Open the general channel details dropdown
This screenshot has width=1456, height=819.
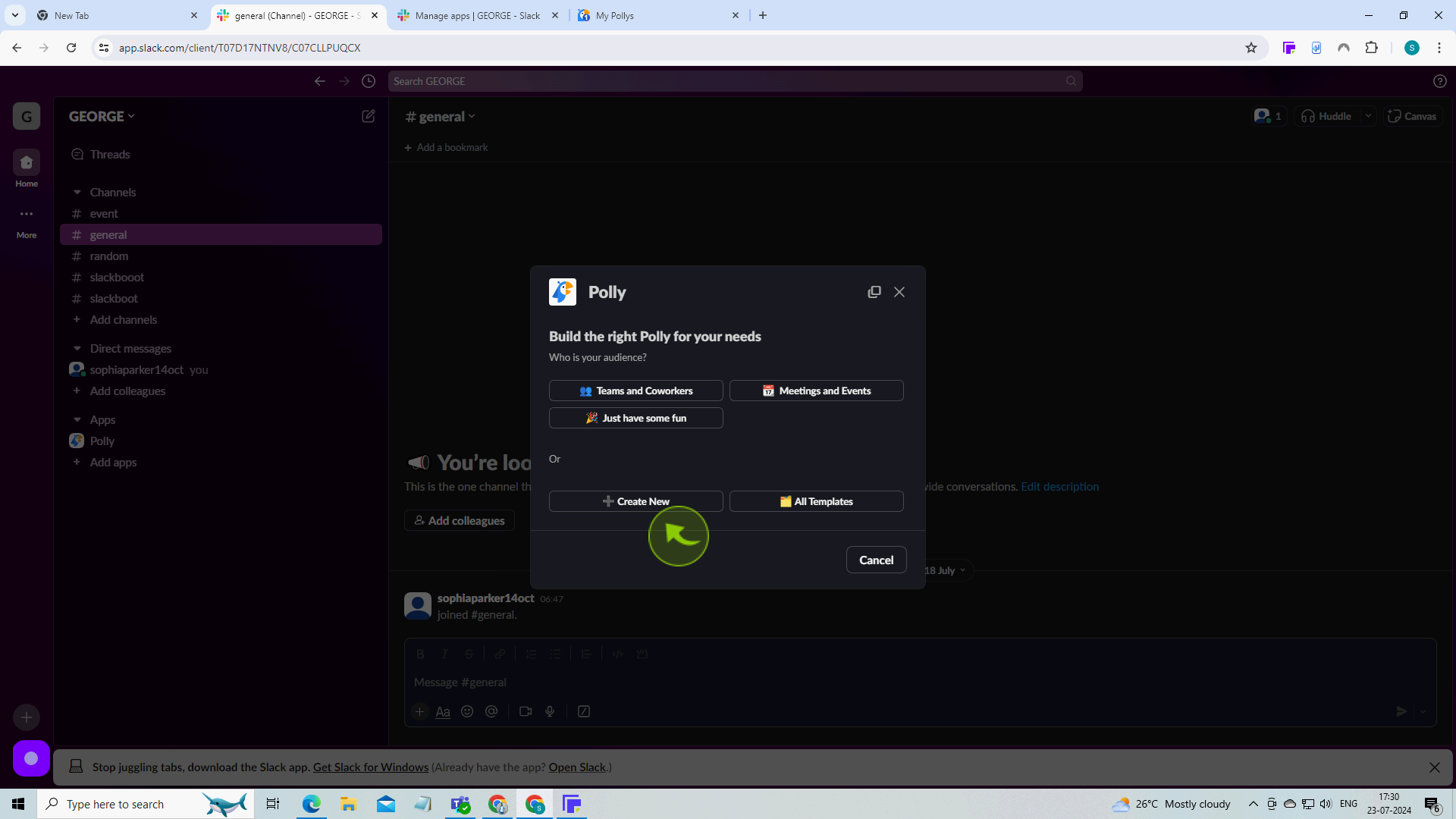pyautogui.click(x=441, y=116)
